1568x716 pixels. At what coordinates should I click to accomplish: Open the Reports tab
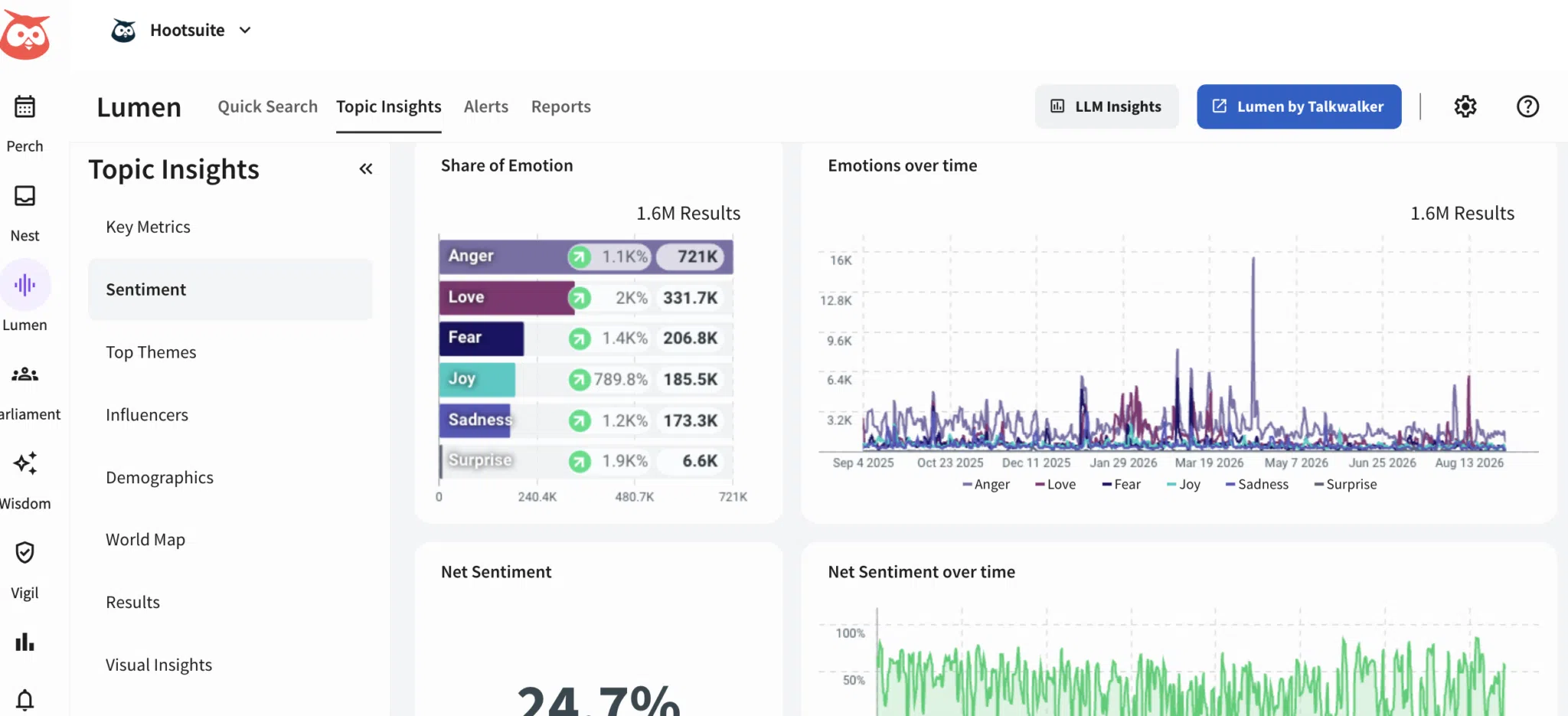coord(561,106)
